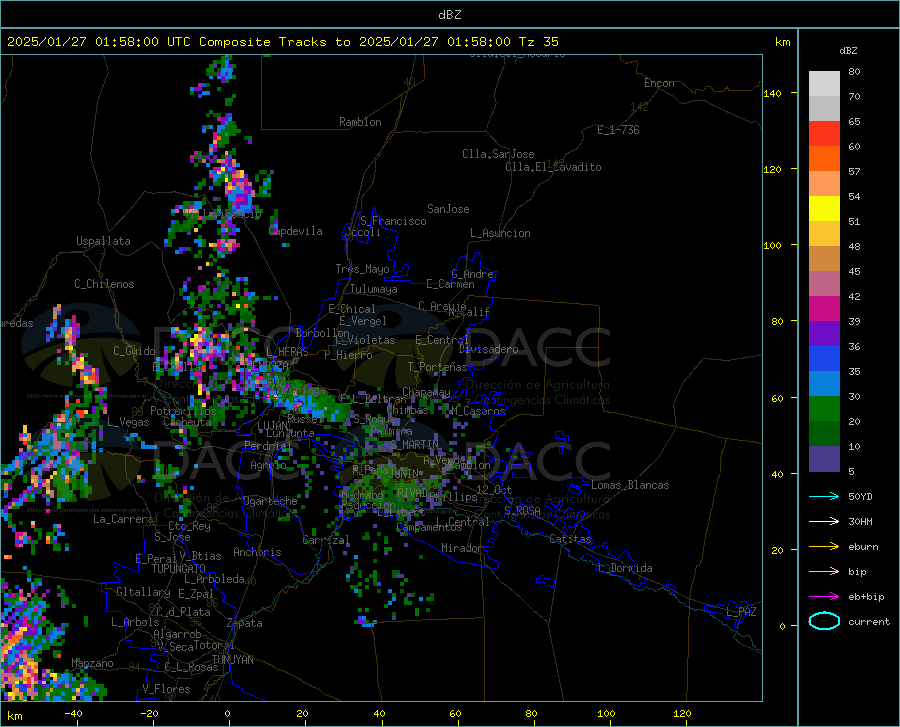Click the 'Tres_Mayo' map label

pyautogui.click(x=362, y=269)
